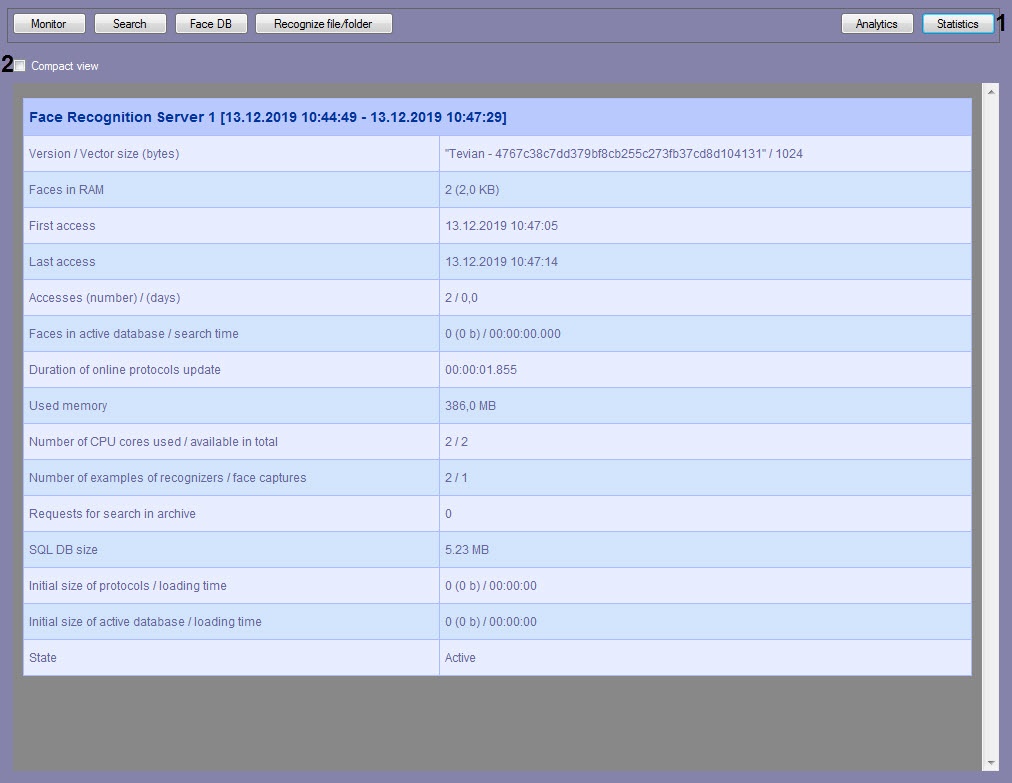Switch to the Analytics view

tap(876, 24)
